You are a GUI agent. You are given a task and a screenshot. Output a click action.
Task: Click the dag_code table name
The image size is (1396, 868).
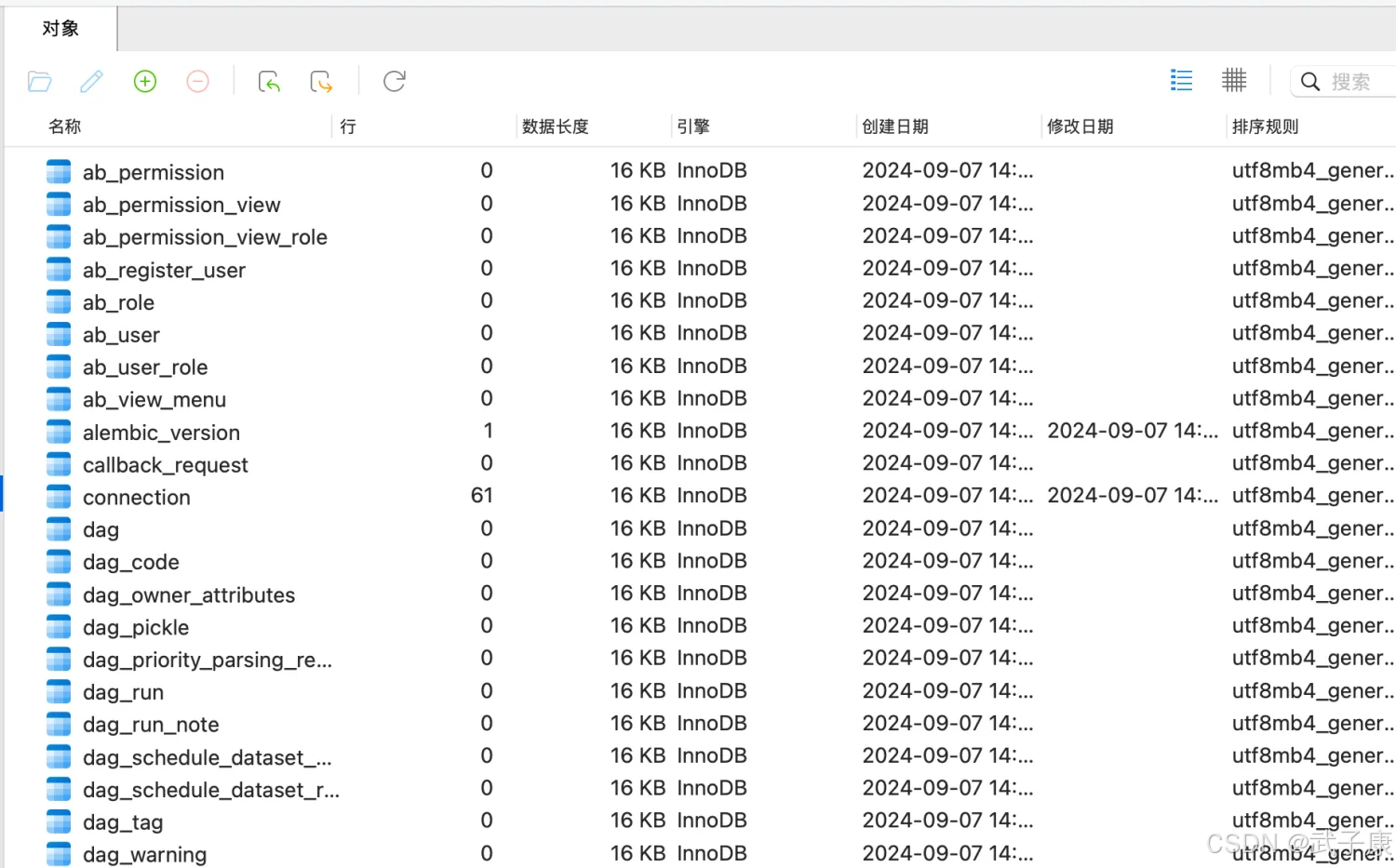click(x=131, y=563)
